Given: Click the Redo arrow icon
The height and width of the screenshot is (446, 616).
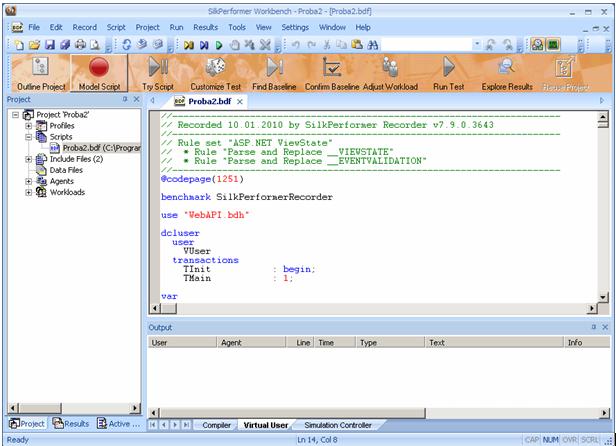Looking at the screenshot, I should [x=312, y=45].
